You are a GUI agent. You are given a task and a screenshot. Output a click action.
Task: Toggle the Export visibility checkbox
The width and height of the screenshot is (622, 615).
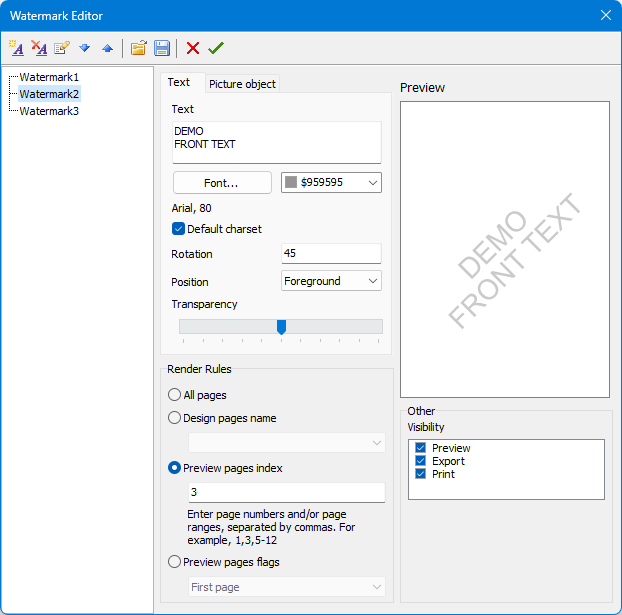pos(421,461)
